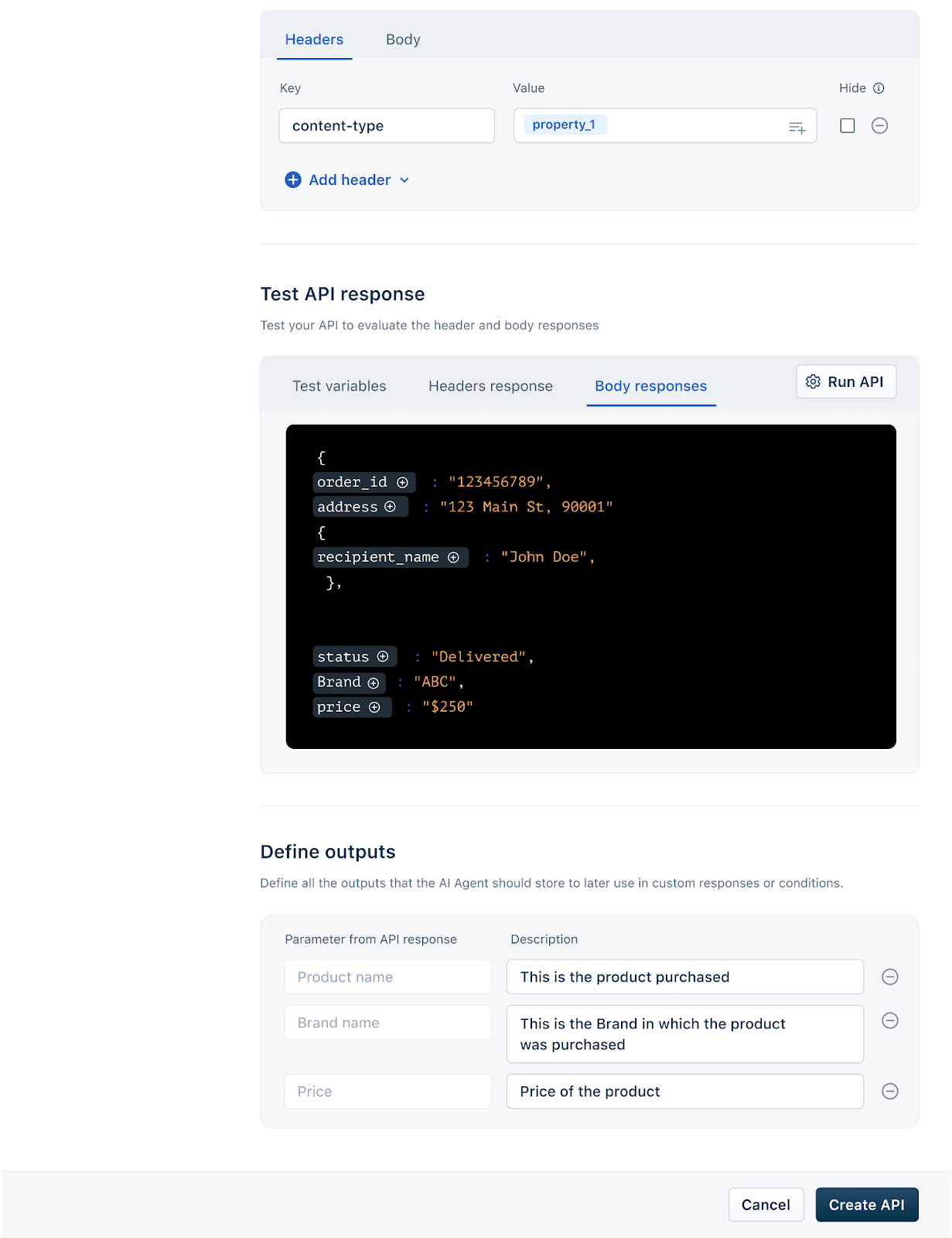952x1238 pixels.
Task: Remove the Brand name output row
Action: 890,1021
